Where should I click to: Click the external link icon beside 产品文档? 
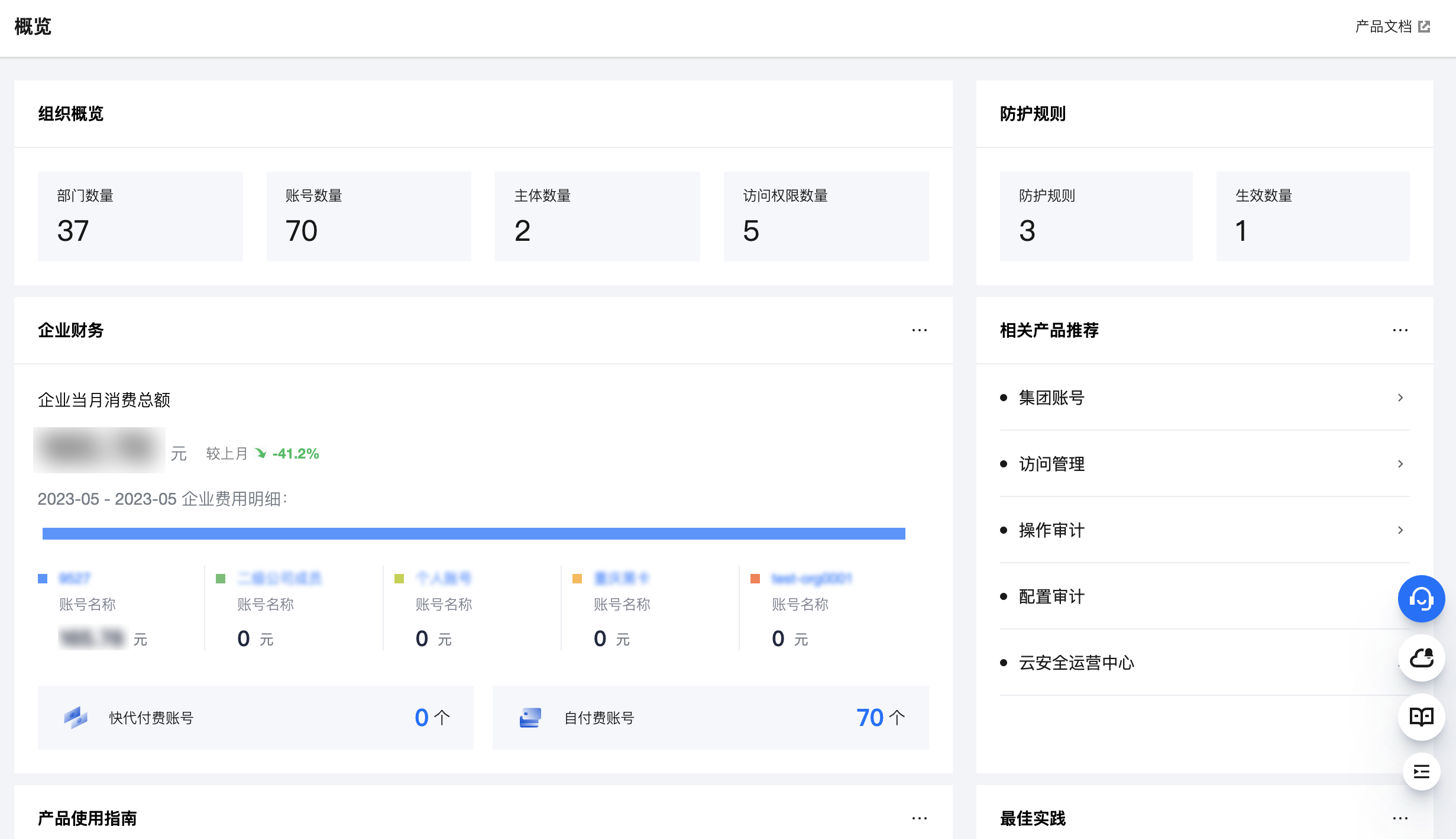tap(1425, 27)
